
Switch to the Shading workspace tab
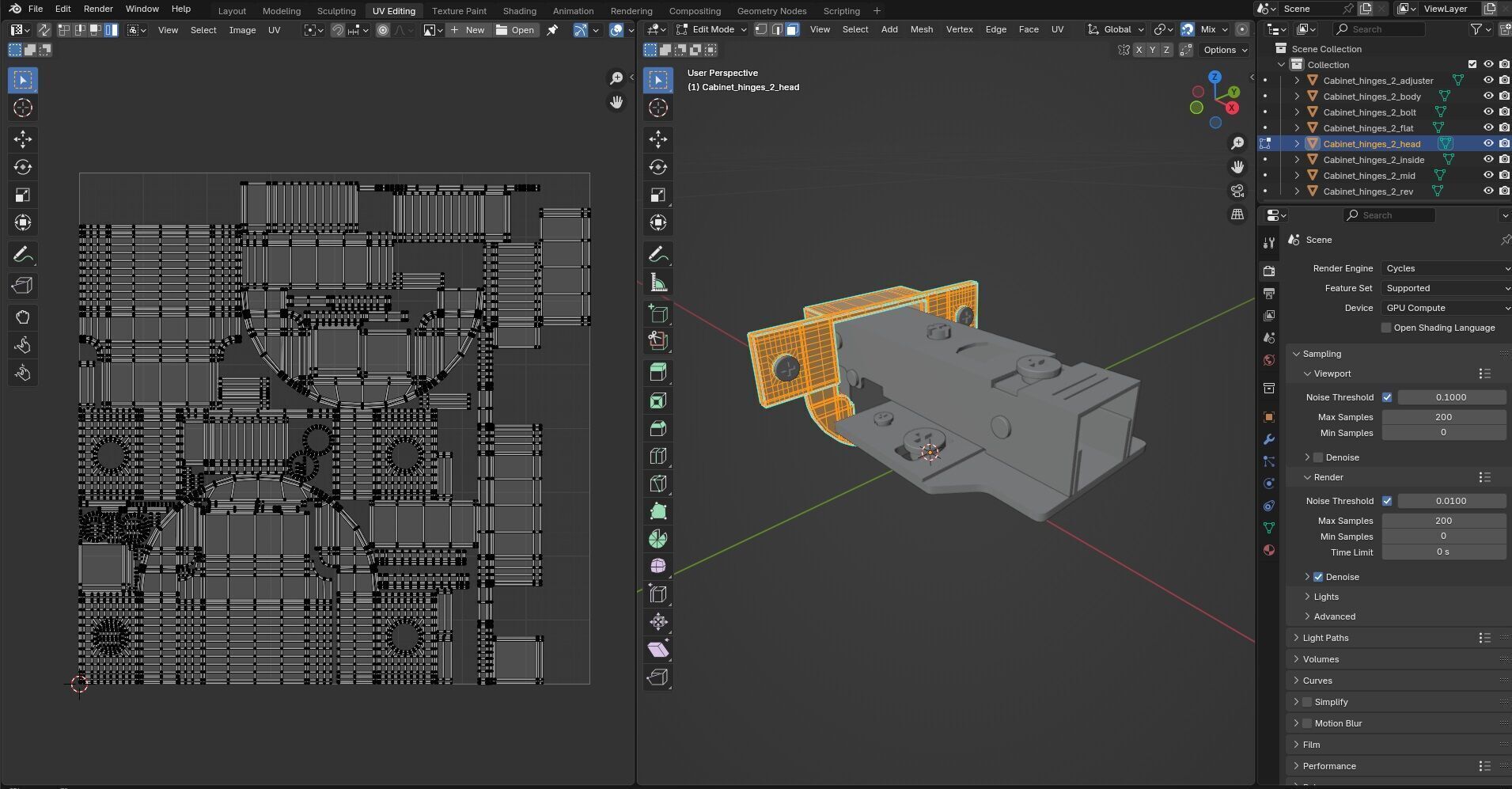519,11
